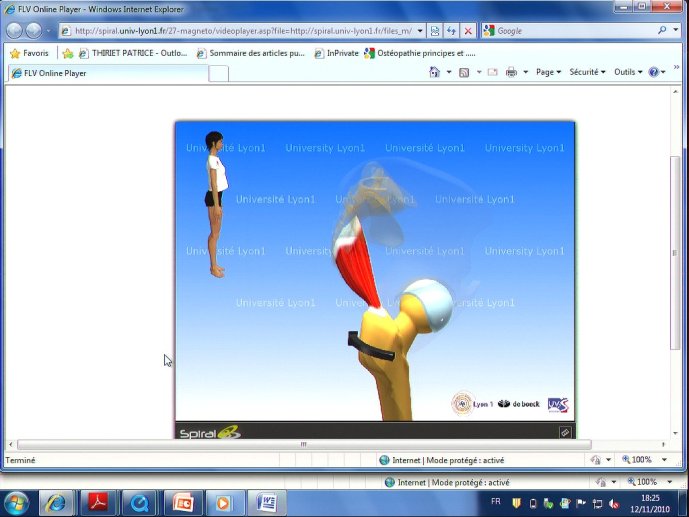This screenshot has height=517, width=689.
Task: Click the vertical scrollbar up arrow
Action: pyautogui.click(x=675, y=92)
